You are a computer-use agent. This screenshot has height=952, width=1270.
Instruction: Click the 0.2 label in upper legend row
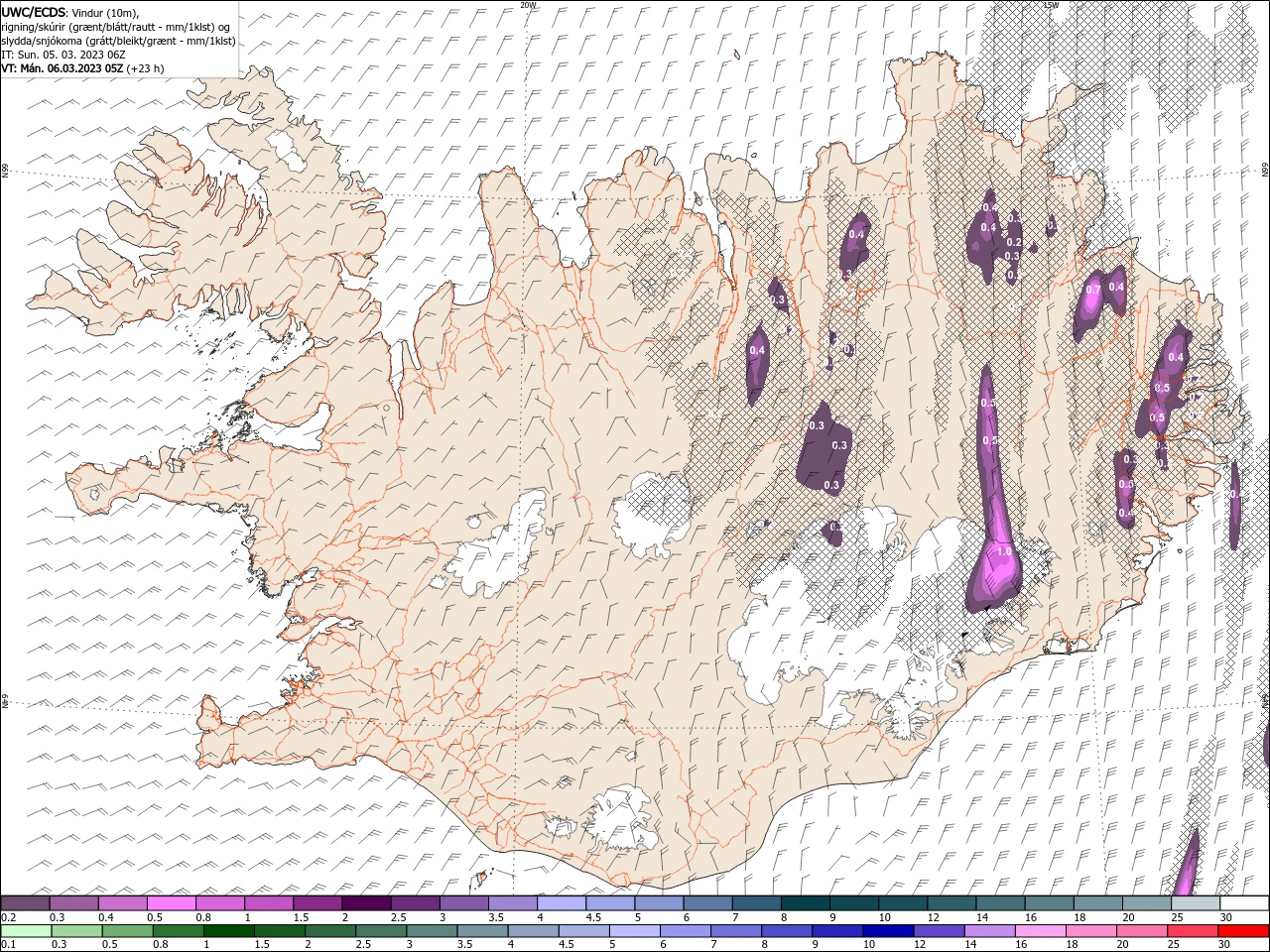(8, 917)
